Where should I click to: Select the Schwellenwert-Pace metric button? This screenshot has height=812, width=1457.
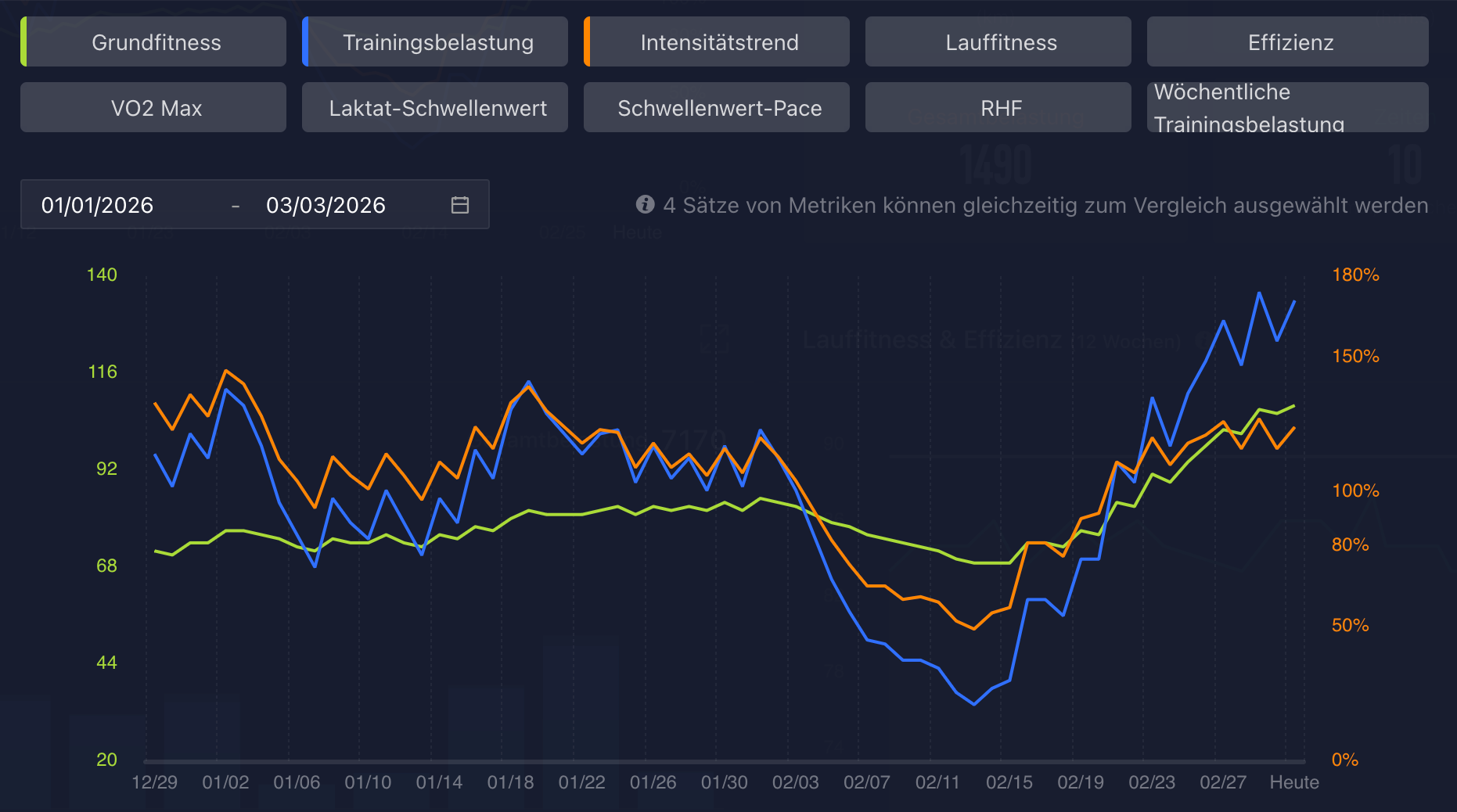coord(720,108)
